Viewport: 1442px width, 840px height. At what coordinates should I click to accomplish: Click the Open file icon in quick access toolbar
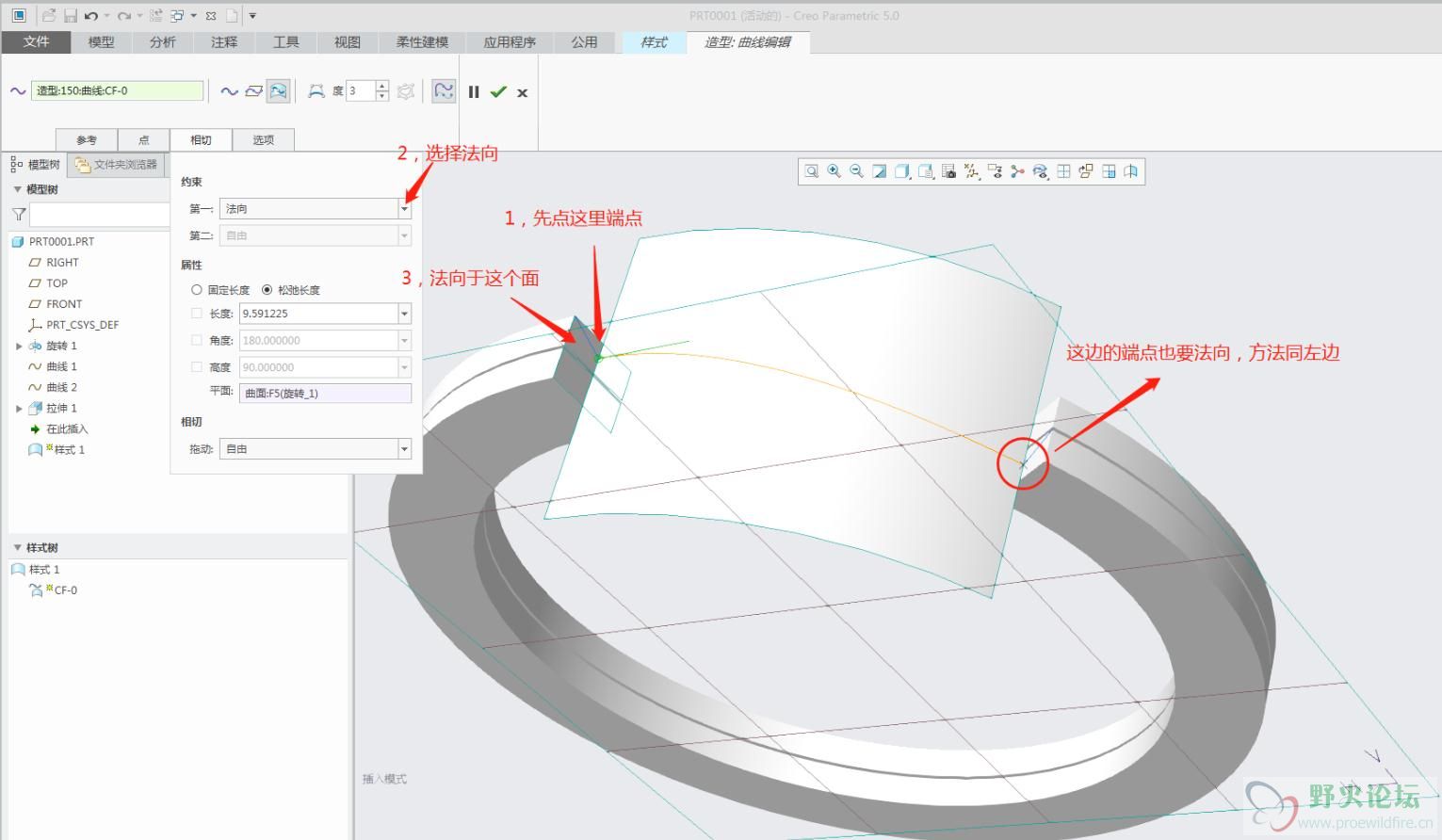pyautogui.click(x=49, y=16)
